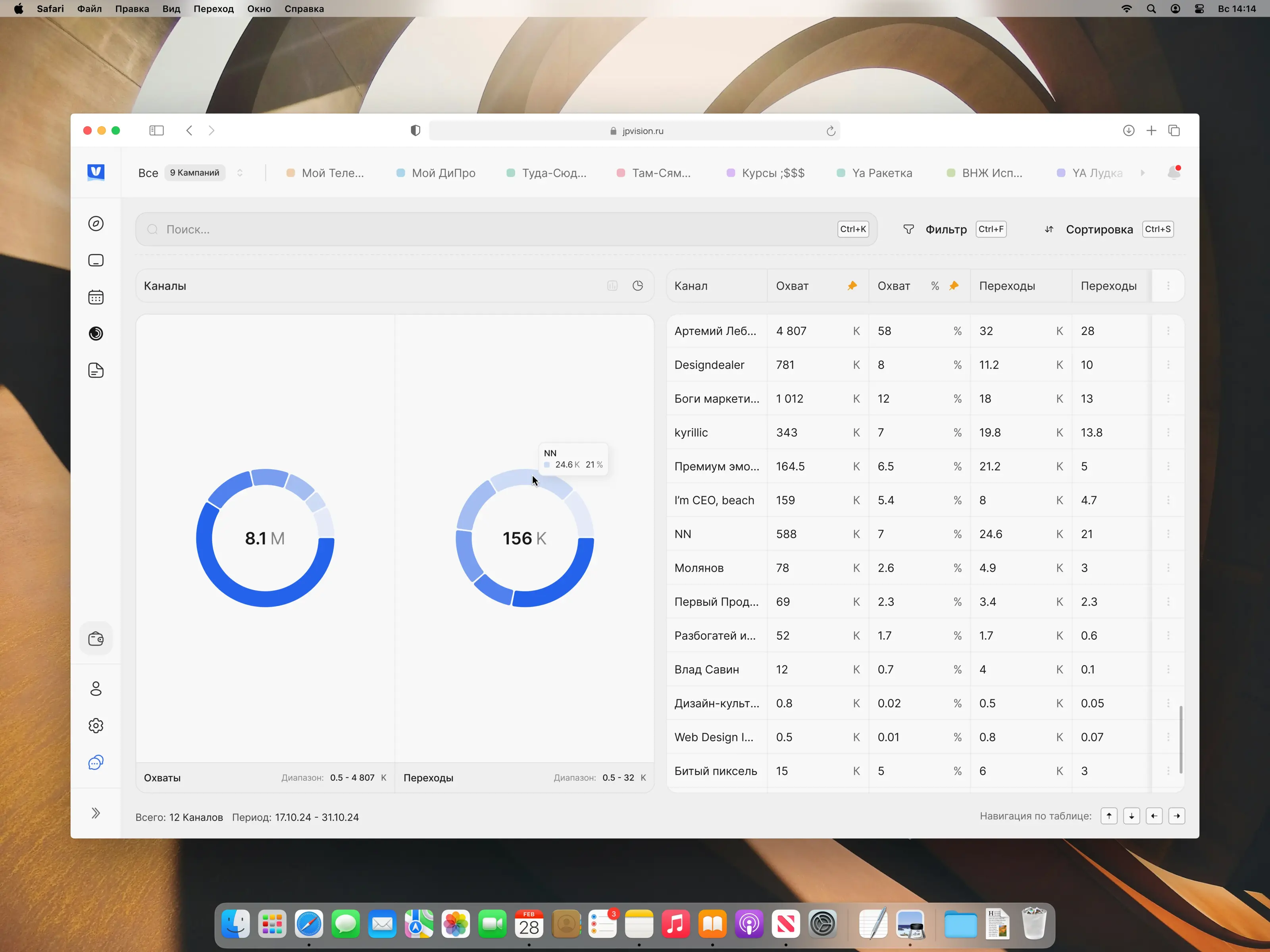Switch Каналы panel to pie chart view
The height and width of the screenshot is (952, 1270).
(638, 286)
